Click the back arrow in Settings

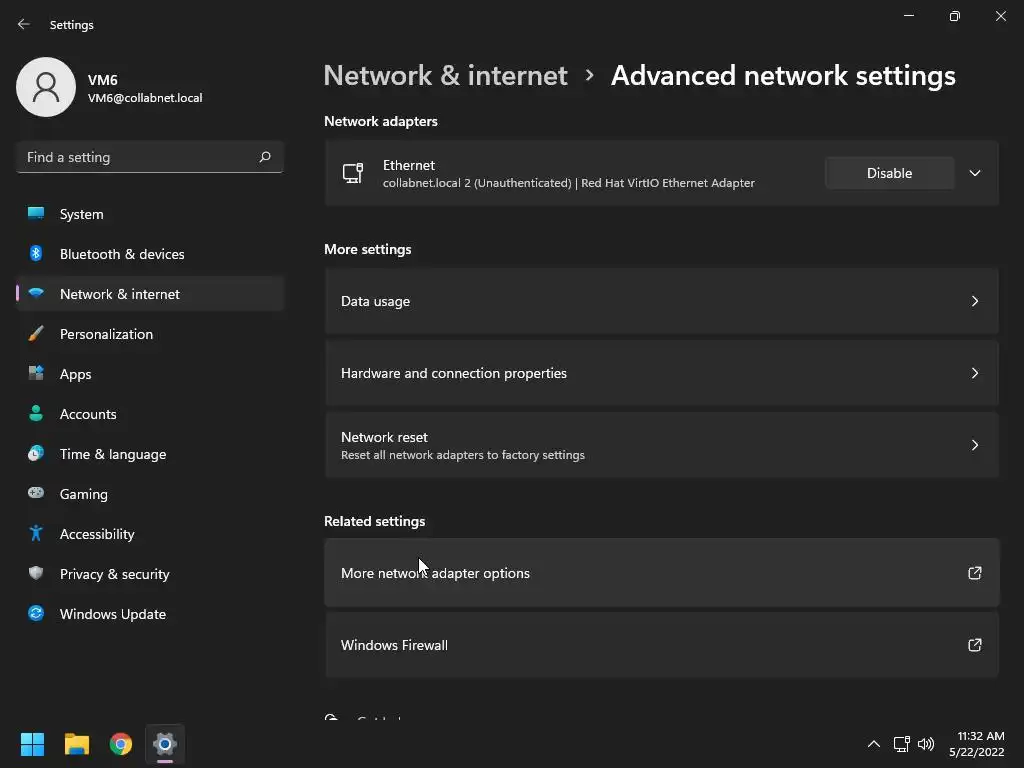click(x=24, y=24)
